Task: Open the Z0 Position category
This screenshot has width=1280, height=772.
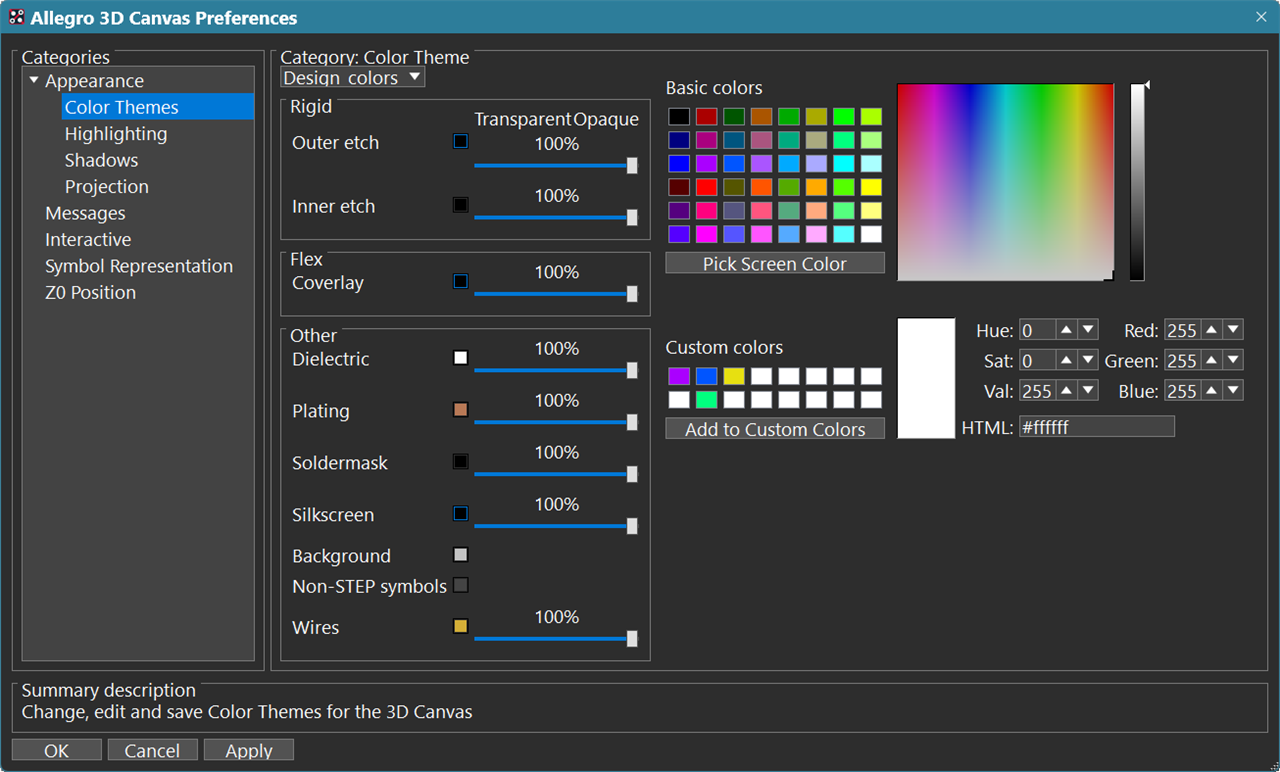Action: click(90, 292)
